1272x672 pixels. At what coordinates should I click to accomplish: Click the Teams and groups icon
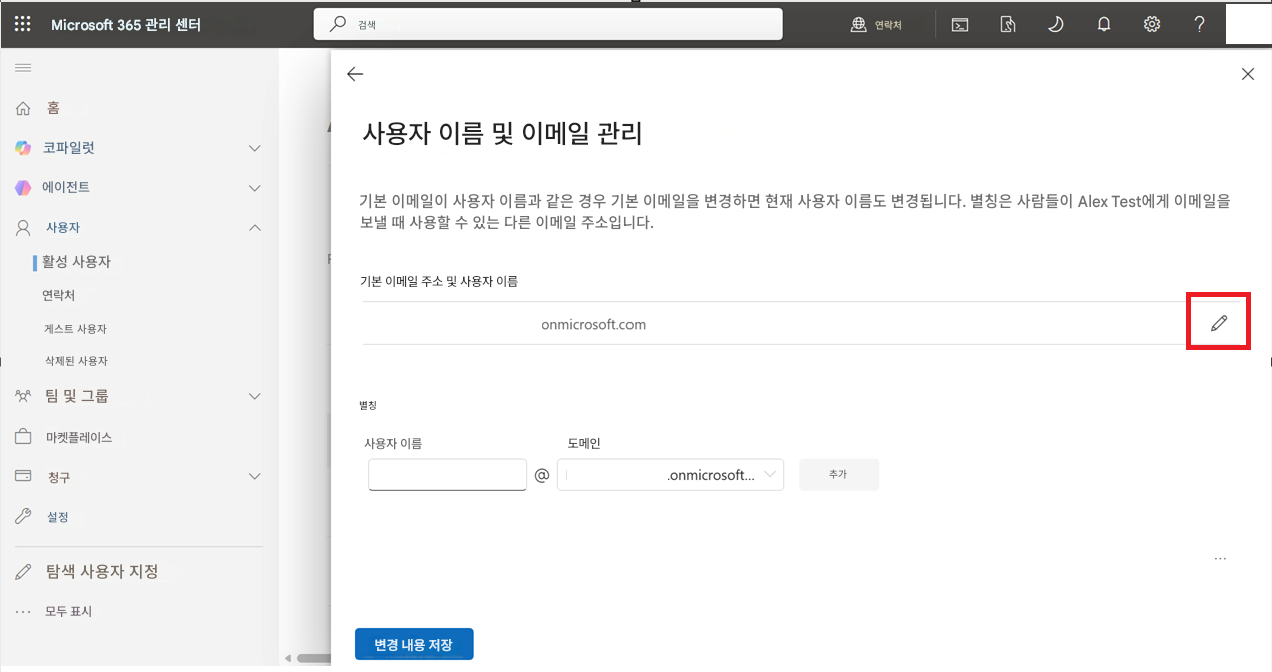coord(23,396)
